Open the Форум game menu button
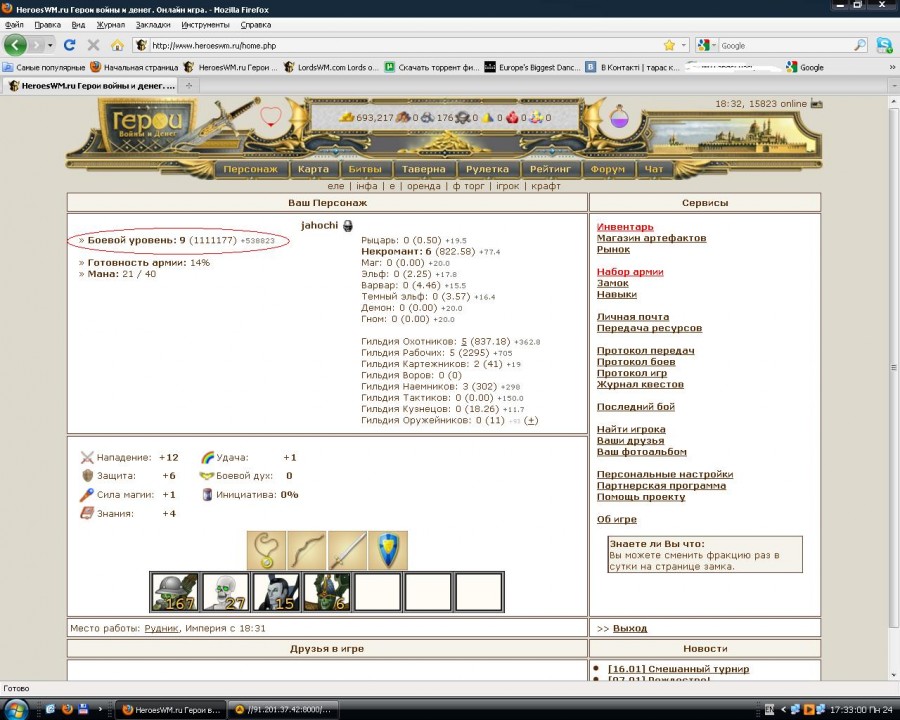Image resolution: width=900 pixels, height=720 pixels. pos(608,169)
